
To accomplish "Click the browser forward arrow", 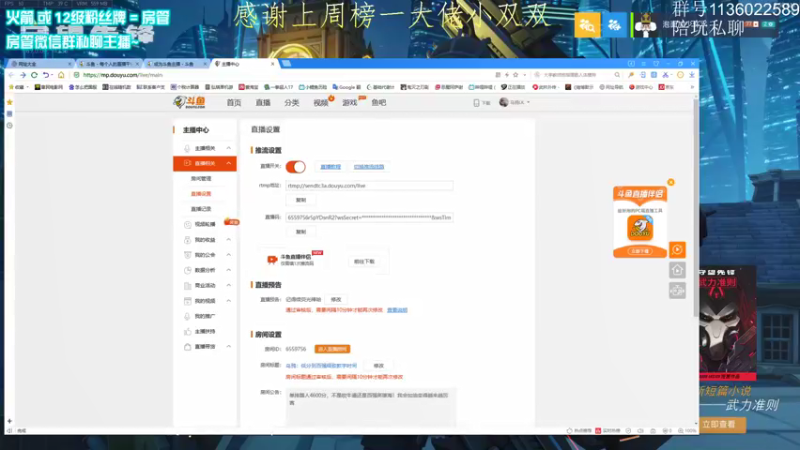I will click(x=23, y=75).
